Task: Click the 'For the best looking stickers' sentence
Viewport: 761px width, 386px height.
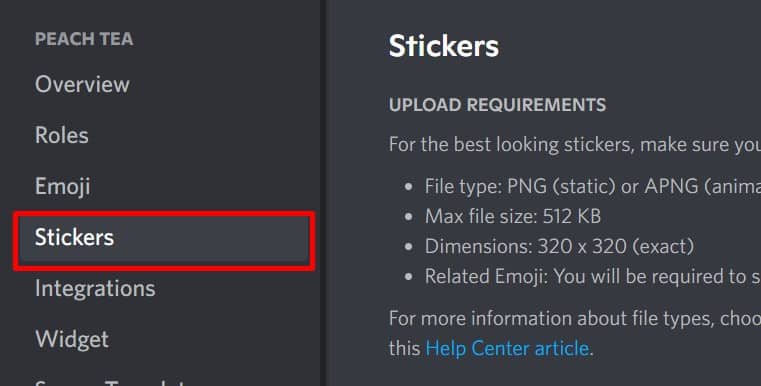Action: click(x=575, y=145)
